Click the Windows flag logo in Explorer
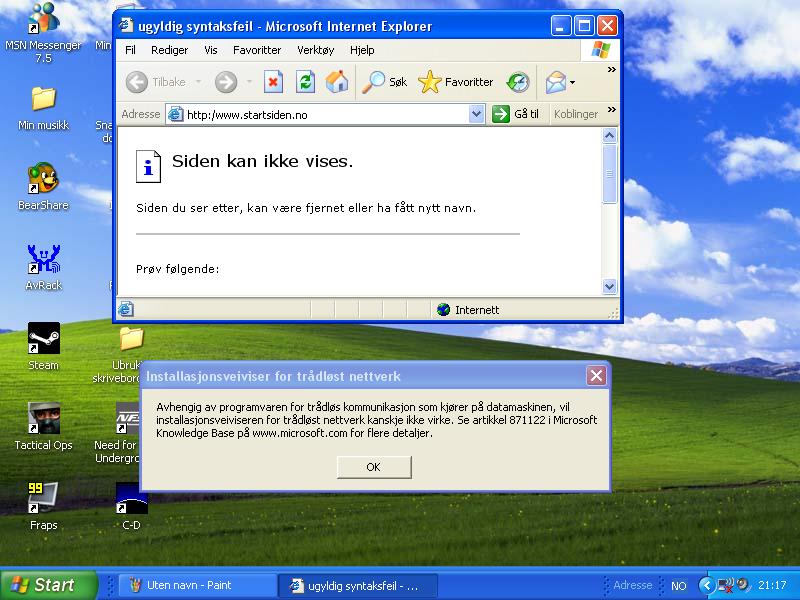 601,50
